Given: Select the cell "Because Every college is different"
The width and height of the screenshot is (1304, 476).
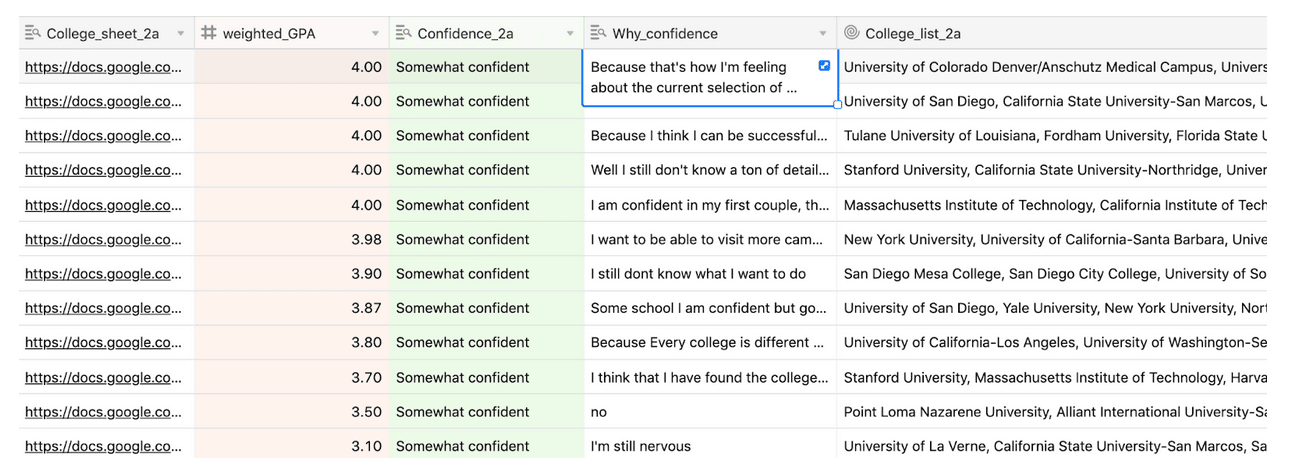Looking at the screenshot, I should (710, 342).
